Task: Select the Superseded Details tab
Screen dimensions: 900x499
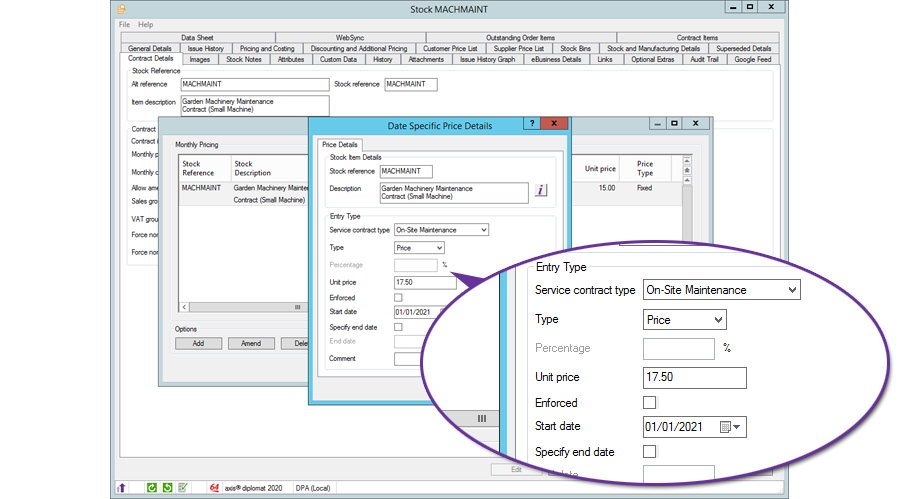Action: coord(743,49)
